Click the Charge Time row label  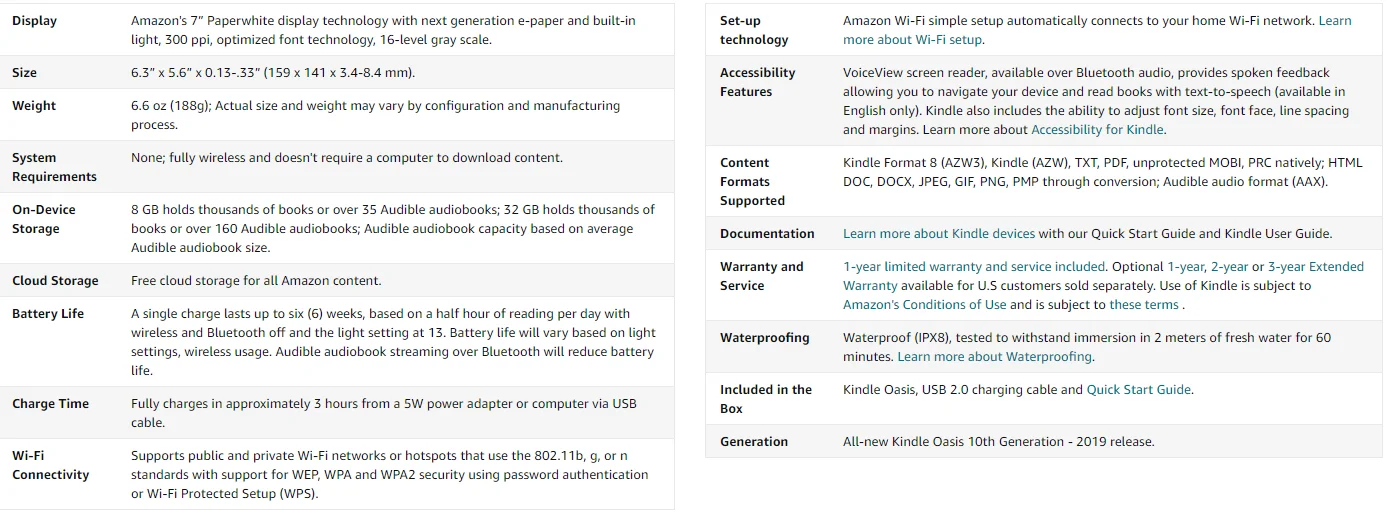[50, 404]
